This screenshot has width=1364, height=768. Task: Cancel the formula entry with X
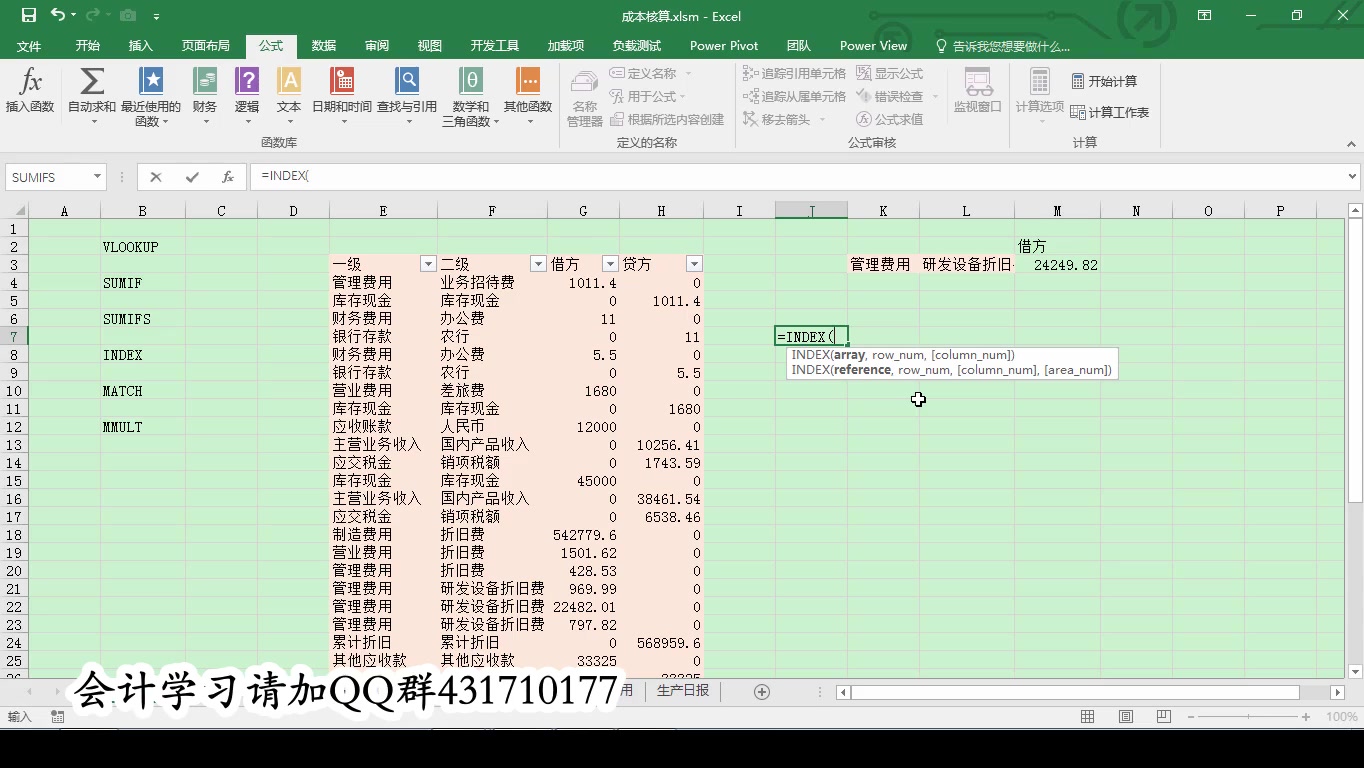(x=155, y=177)
